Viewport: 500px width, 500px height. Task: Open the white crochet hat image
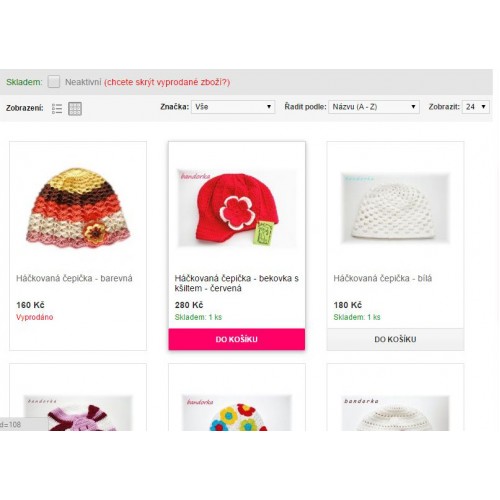(x=395, y=208)
